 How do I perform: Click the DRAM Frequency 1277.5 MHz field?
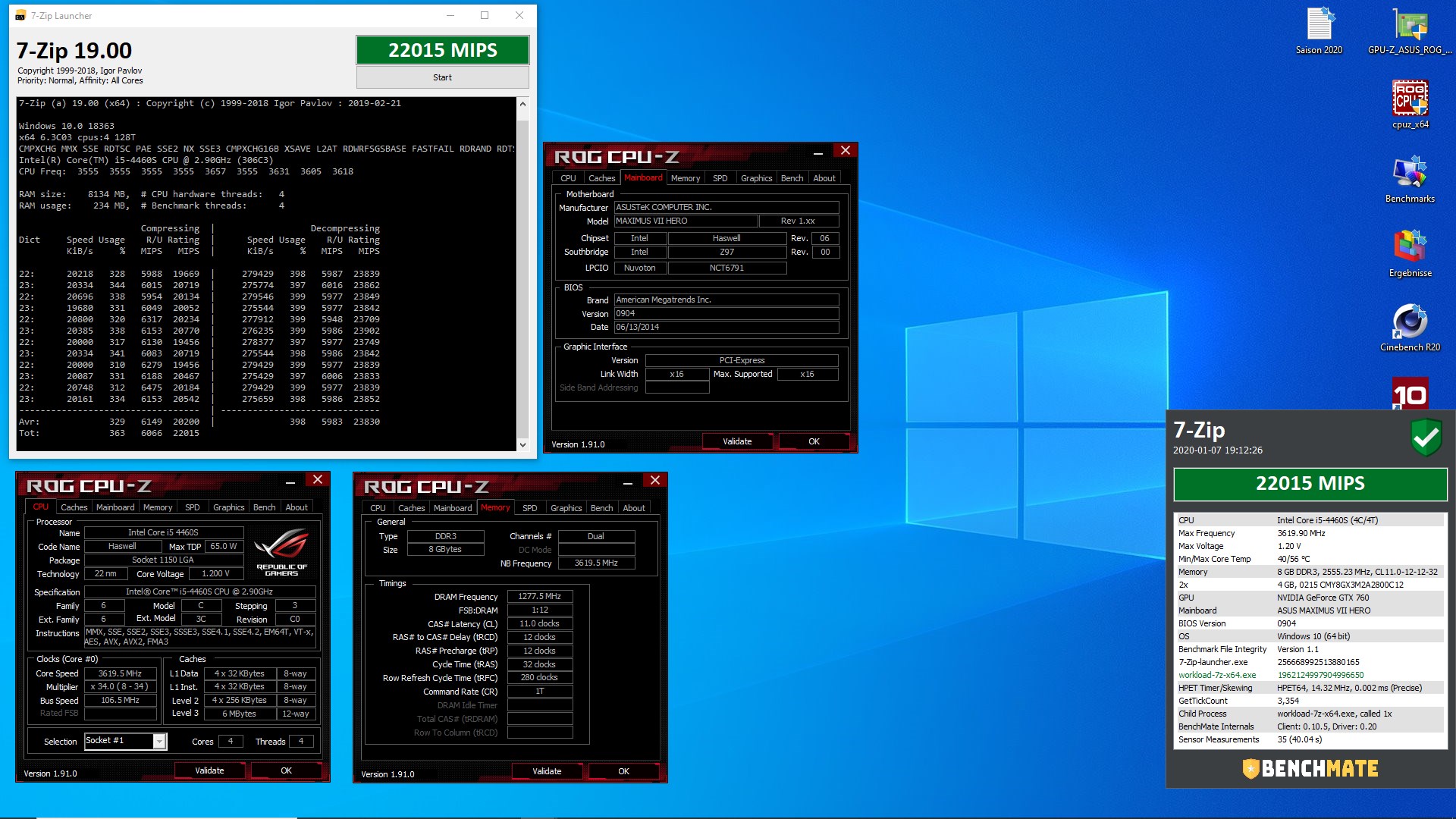(x=539, y=597)
